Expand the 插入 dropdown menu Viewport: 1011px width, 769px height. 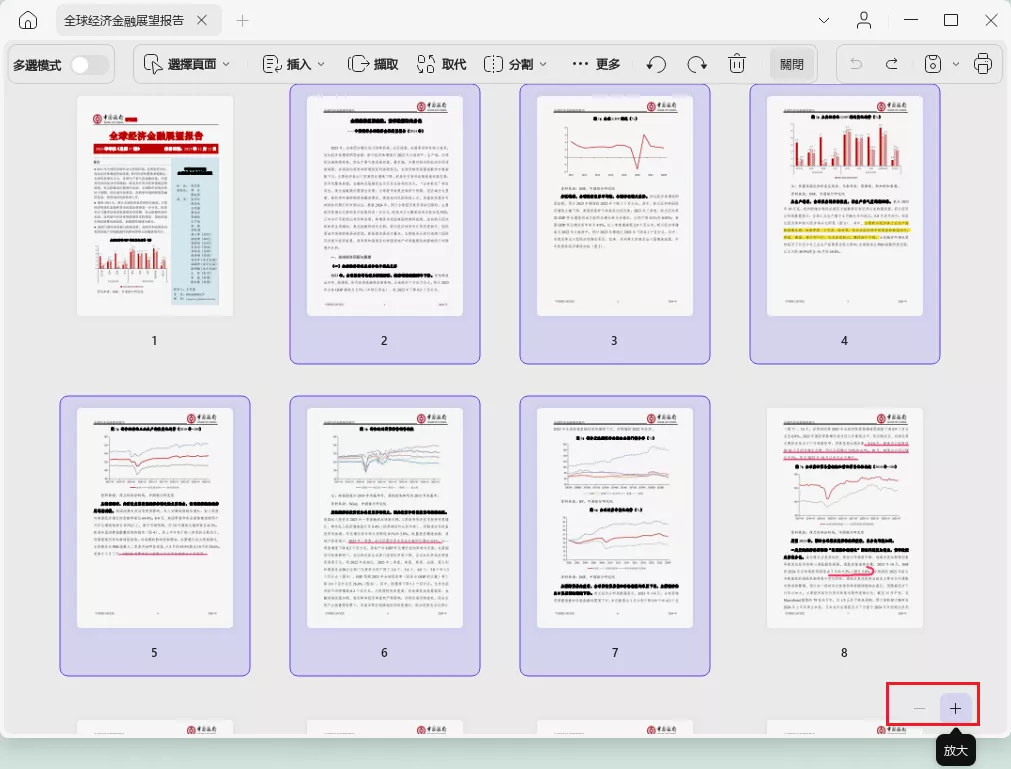click(293, 64)
